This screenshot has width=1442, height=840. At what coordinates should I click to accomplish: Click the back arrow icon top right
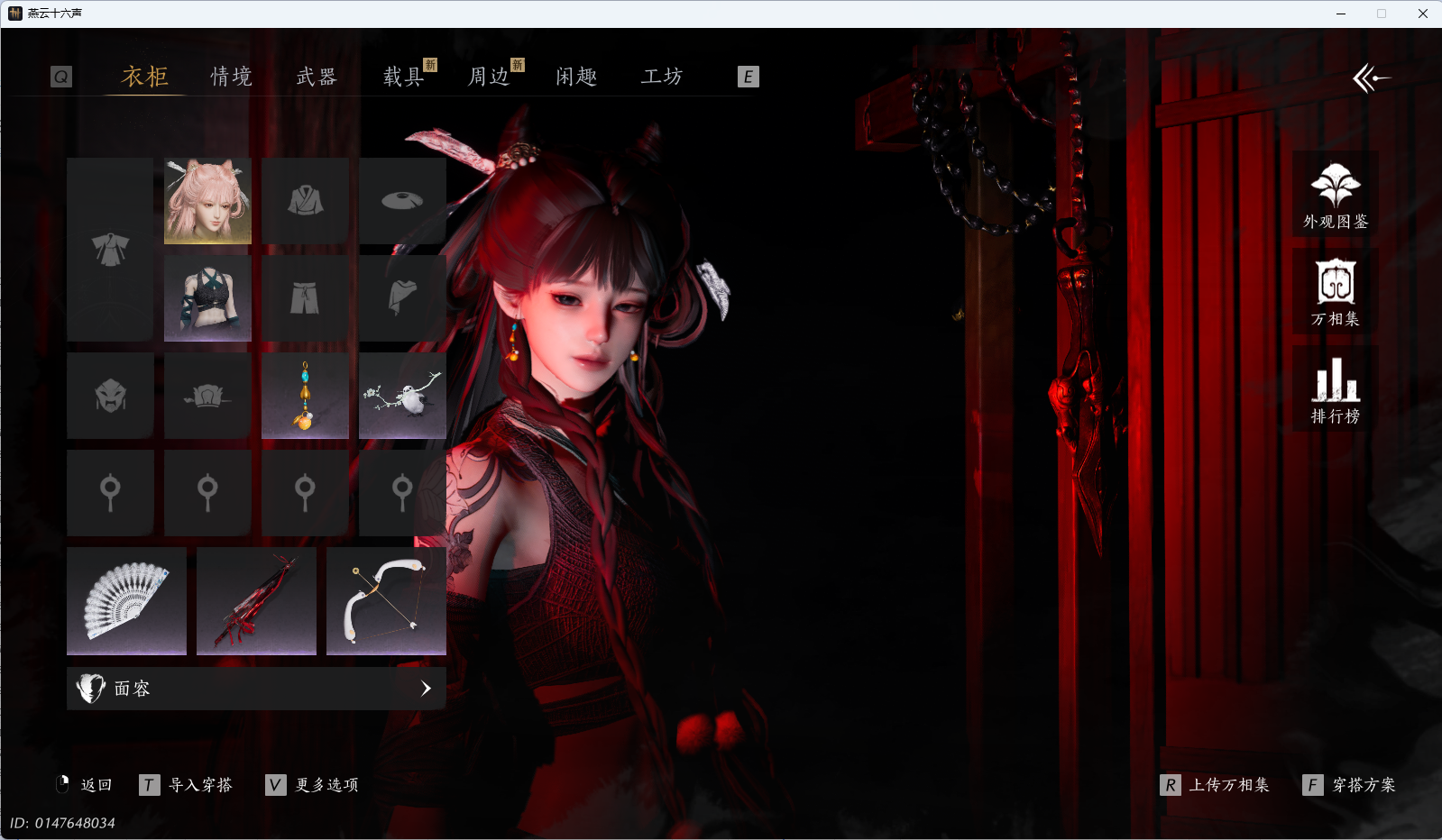[x=1371, y=78]
